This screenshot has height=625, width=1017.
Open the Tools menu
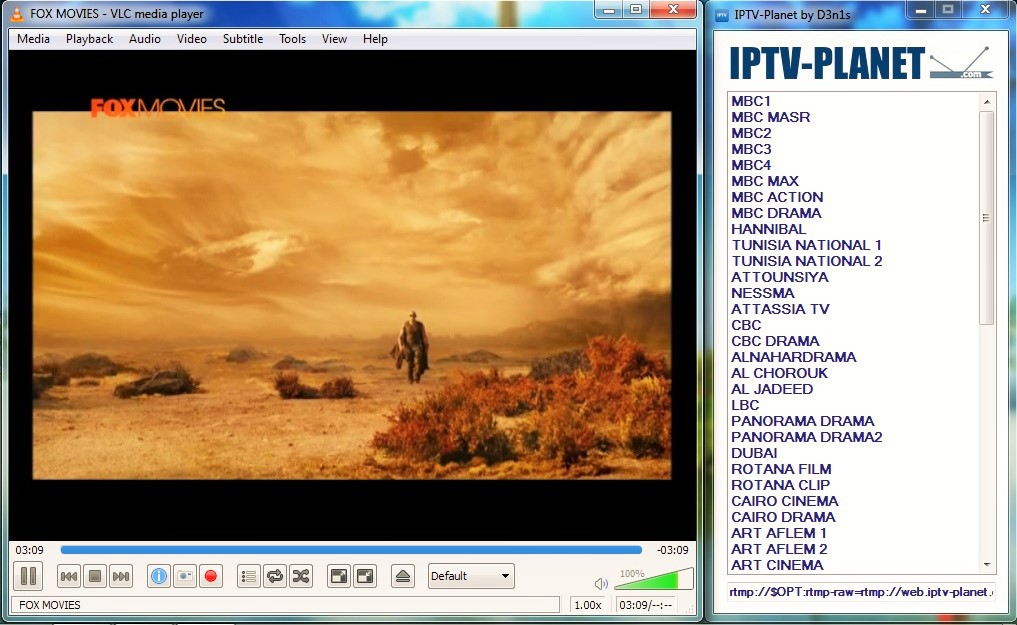point(293,39)
